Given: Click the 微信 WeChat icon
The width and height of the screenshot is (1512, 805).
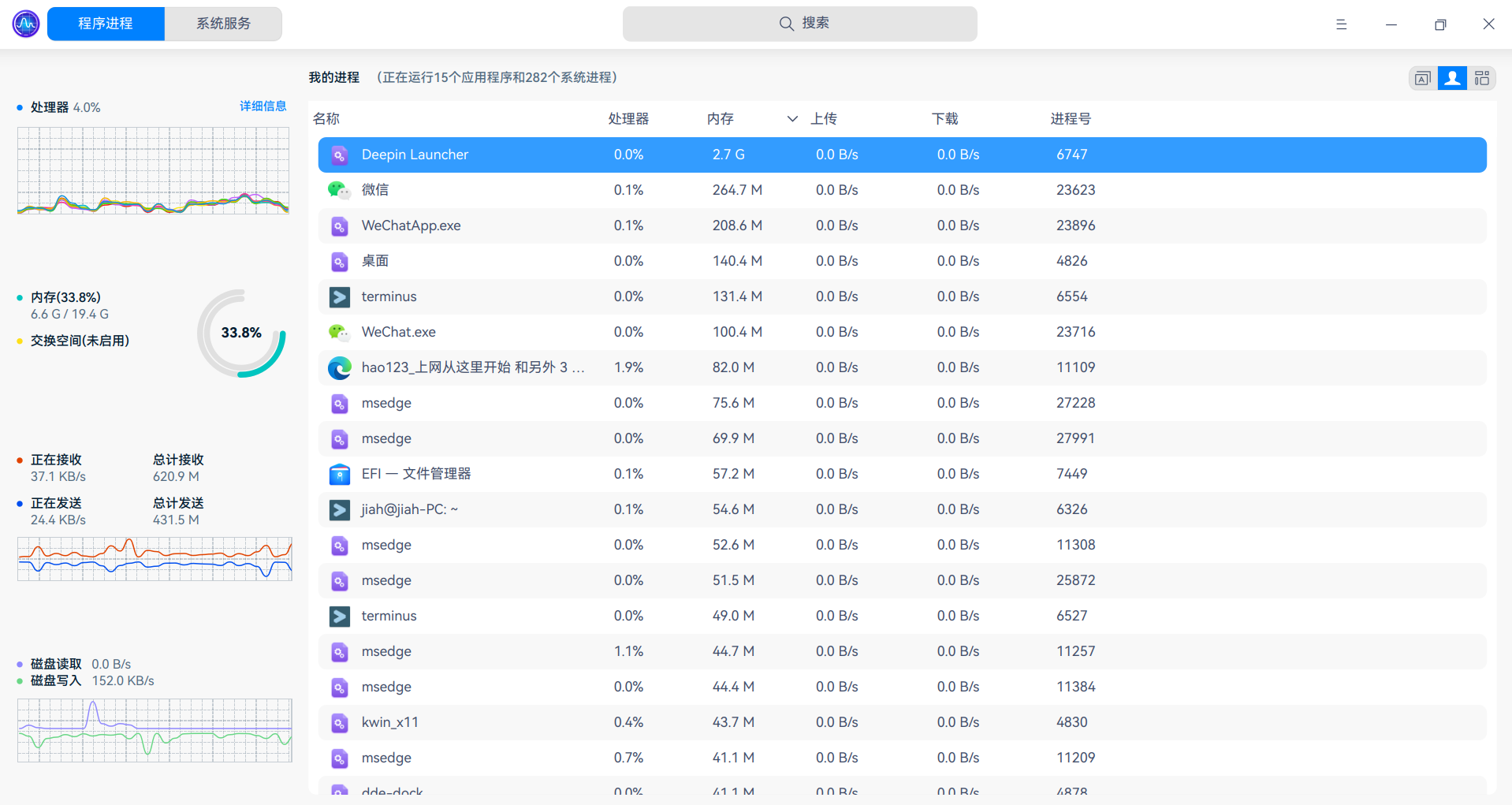Looking at the screenshot, I should pyautogui.click(x=339, y=190).
